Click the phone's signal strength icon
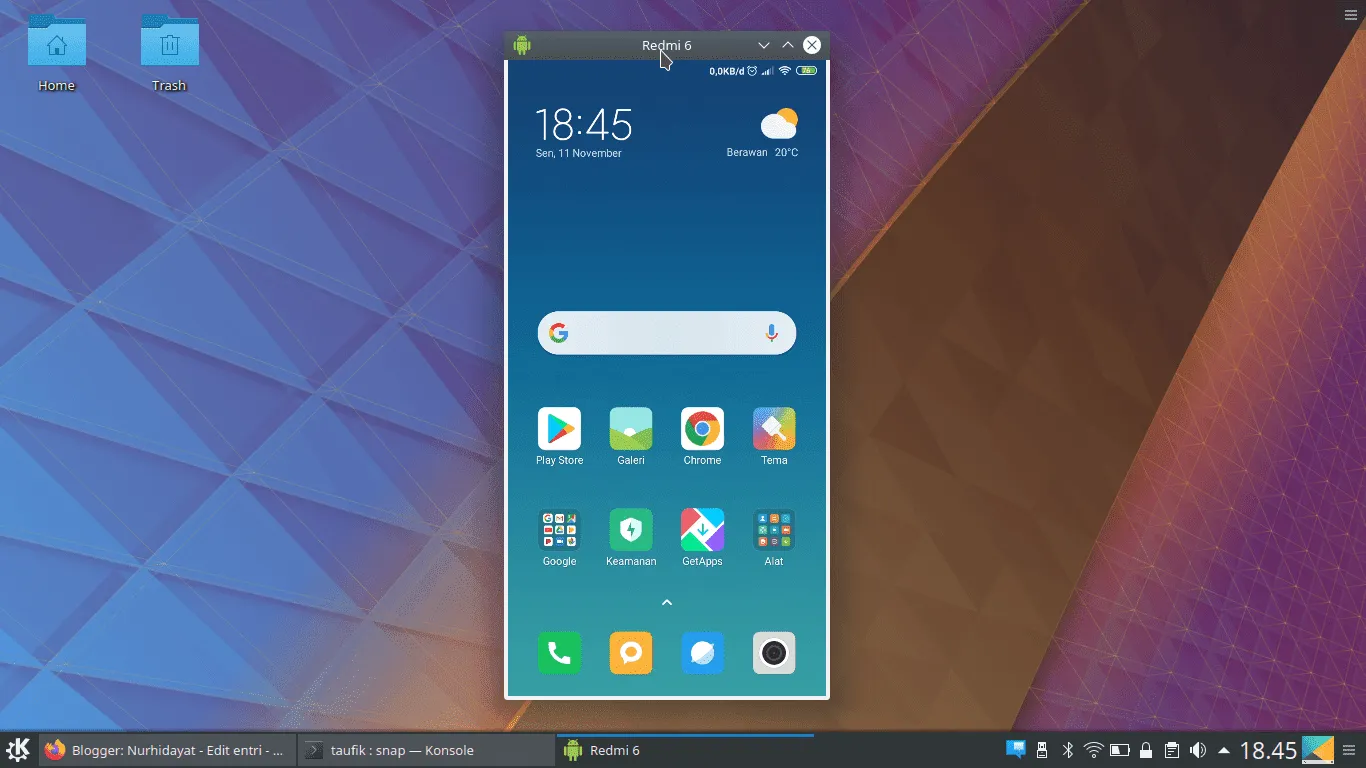 point(768,71)
